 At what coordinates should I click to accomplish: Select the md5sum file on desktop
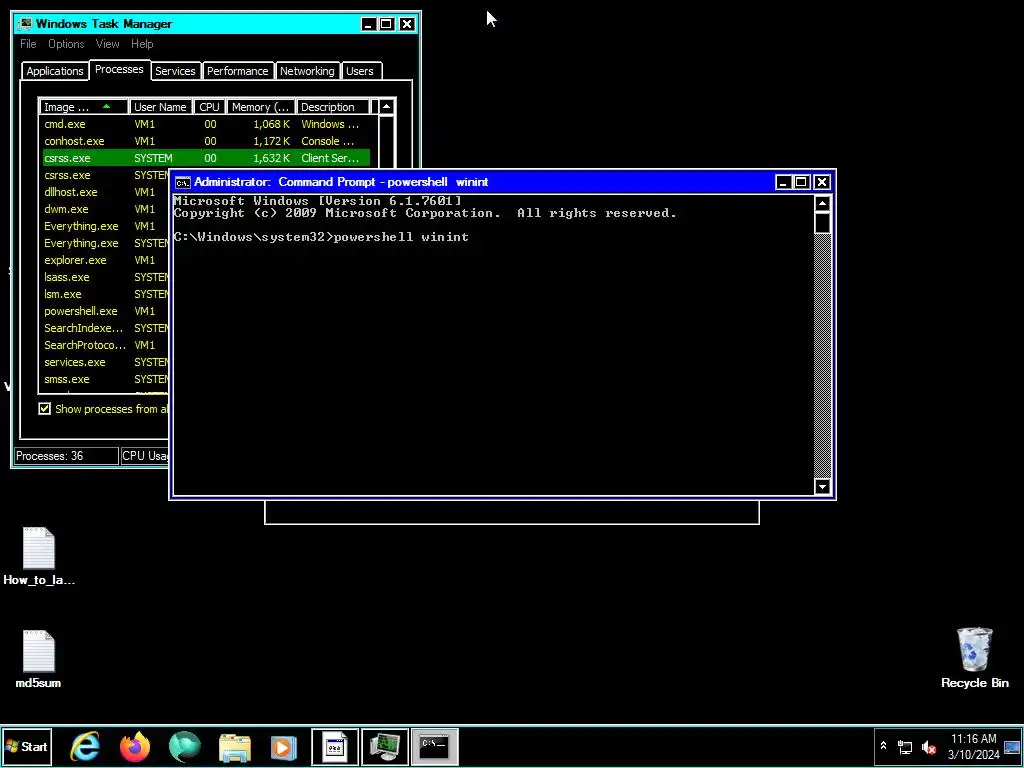pos(39,659)
